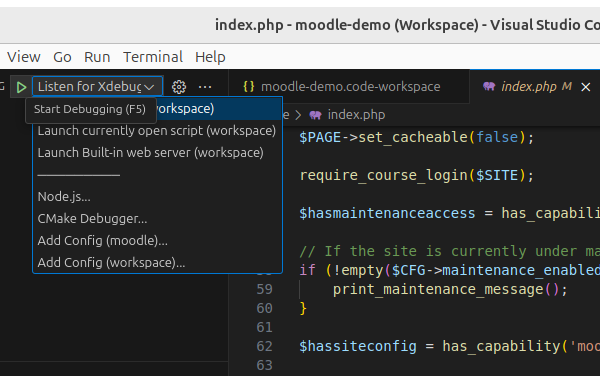Click the $PAGE->set_cacheable(false) line
Screen dimensions: 600x376
pyautogui.click(x=416, y=137)
